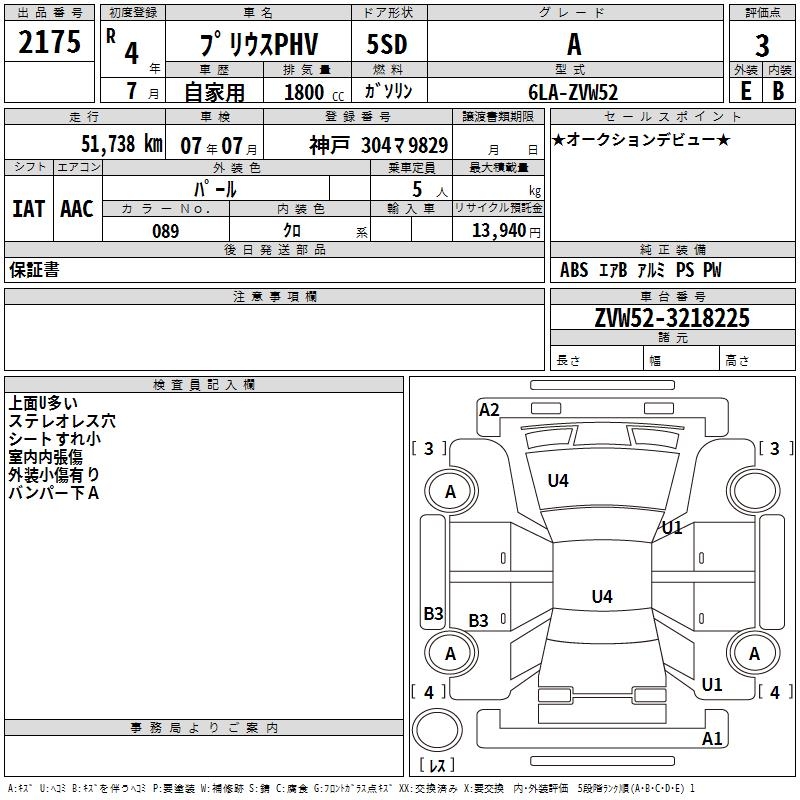Click the color number 089 cell
The height and width of the screenshot is (800, 800).
(166, 231)
